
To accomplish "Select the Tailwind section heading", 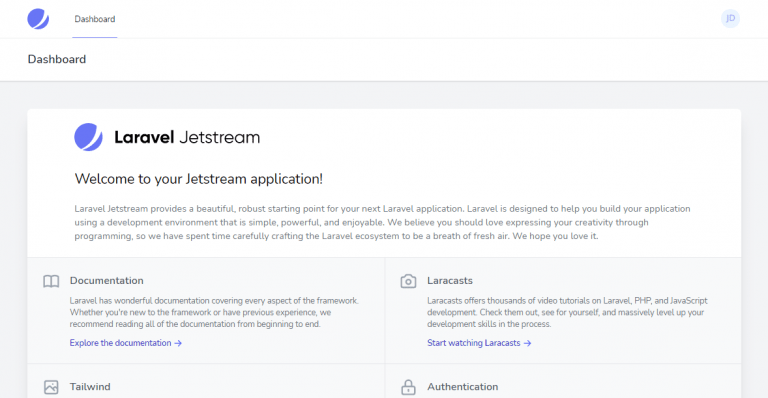I will pos(90,387).
